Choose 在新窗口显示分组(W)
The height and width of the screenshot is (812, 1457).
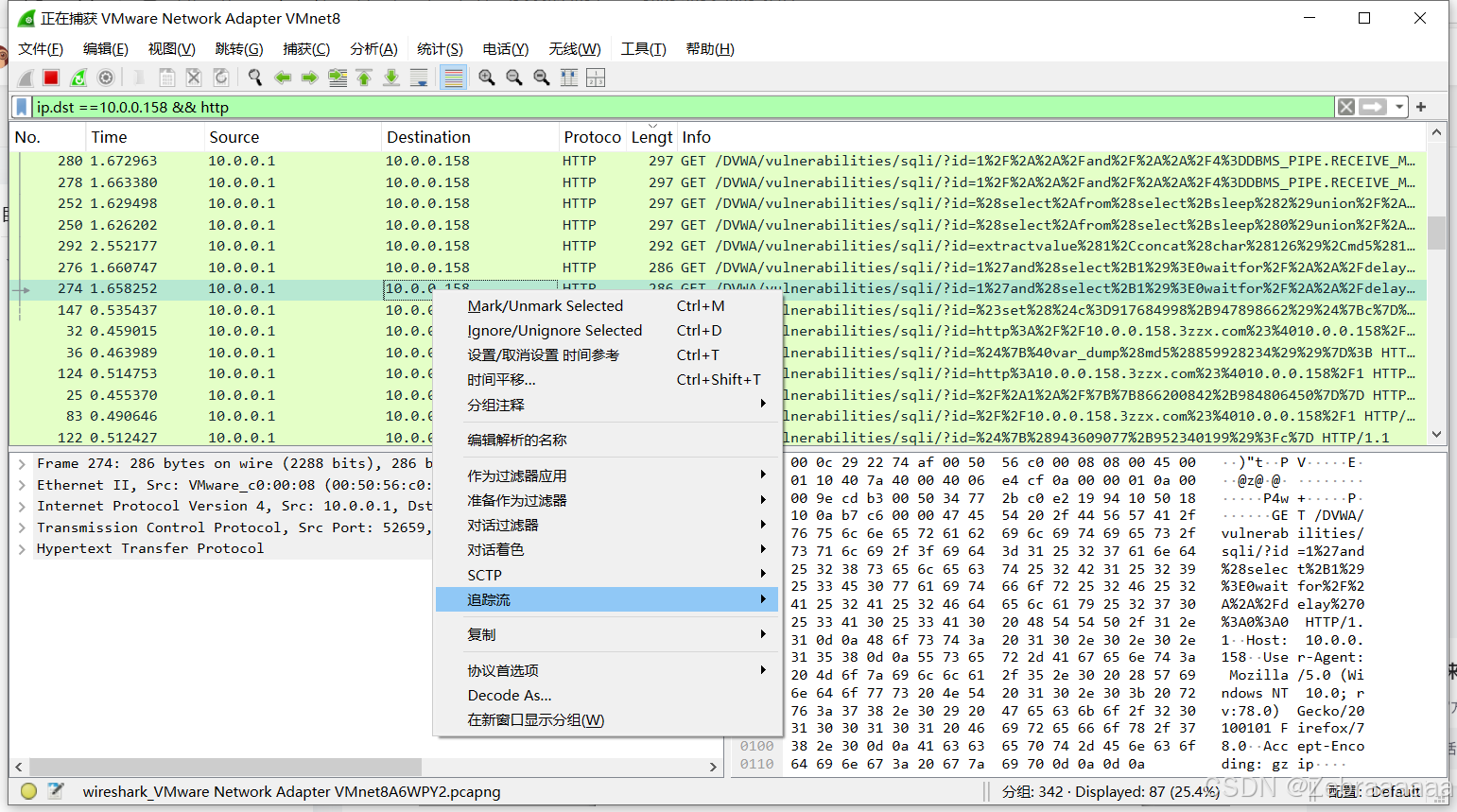(607, 719)
